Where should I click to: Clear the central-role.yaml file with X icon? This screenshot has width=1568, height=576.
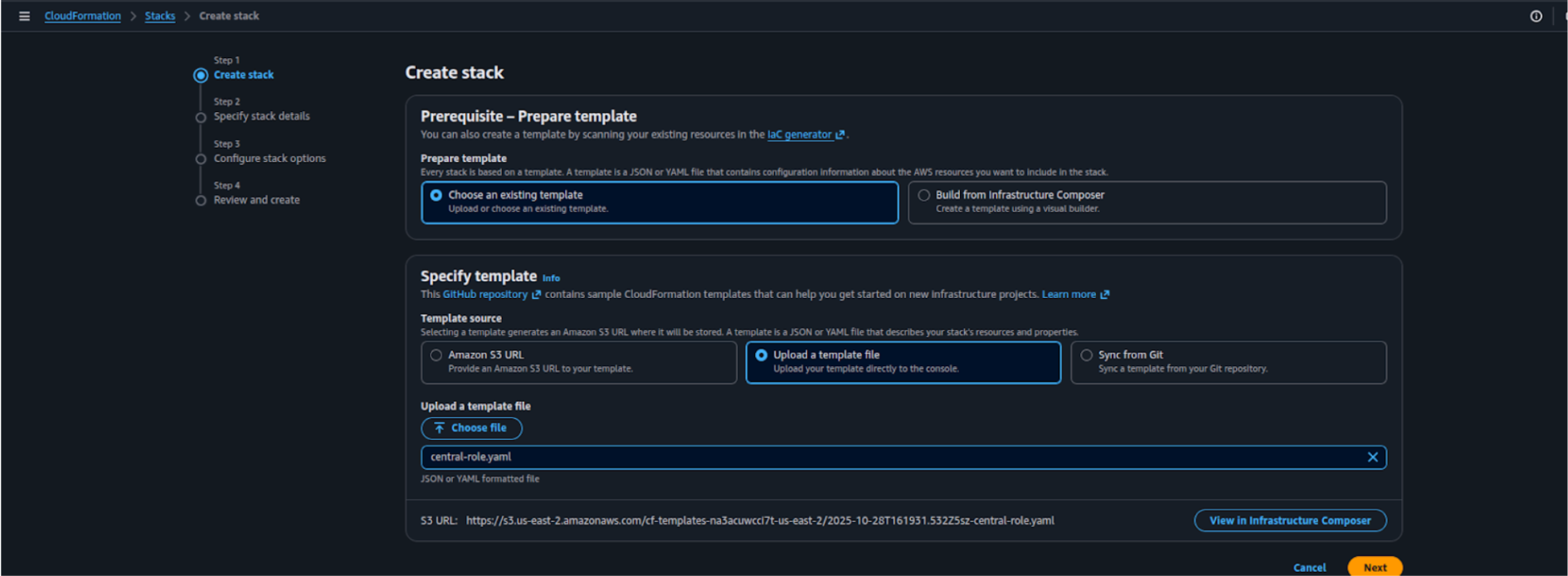coord(1372,457)
